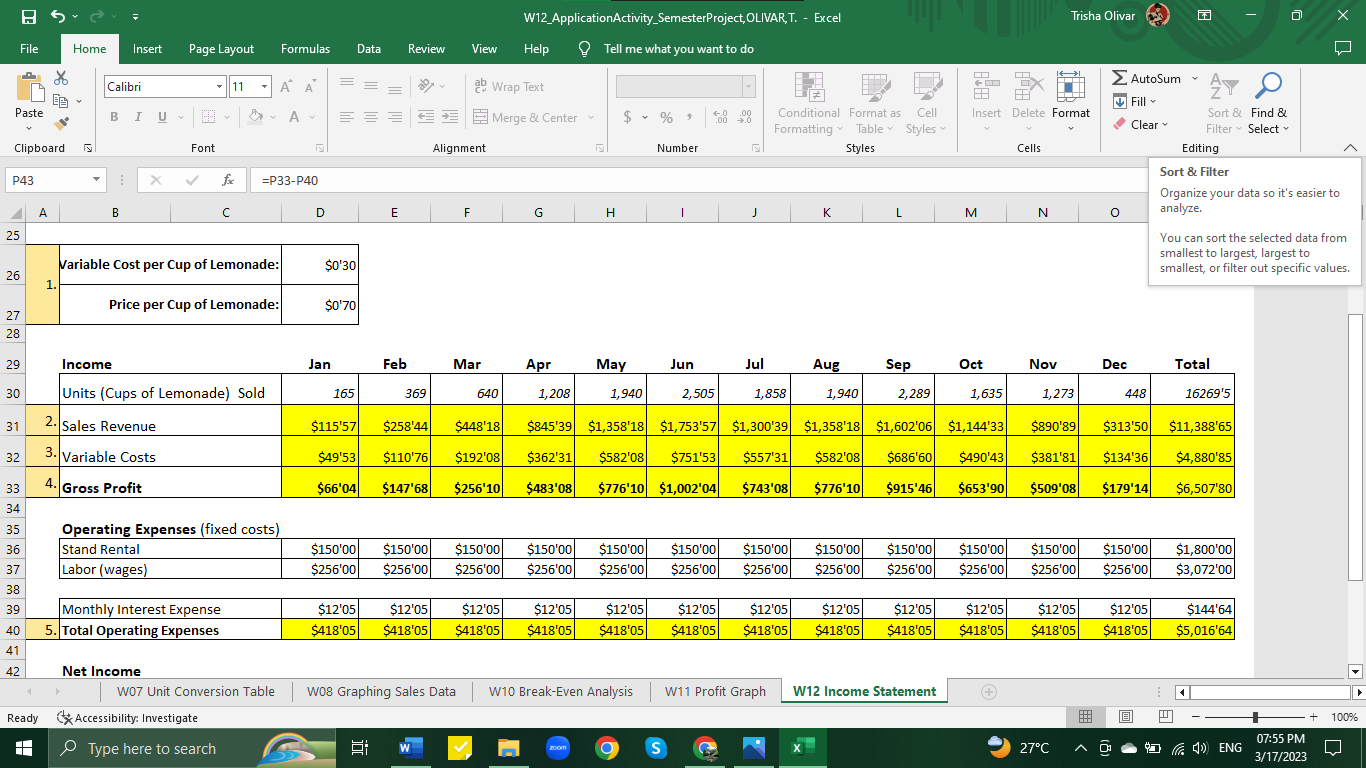Click the AutoSum sigma icon
Viewport: 1366px width, 768px height.
tap(1121, 78)
